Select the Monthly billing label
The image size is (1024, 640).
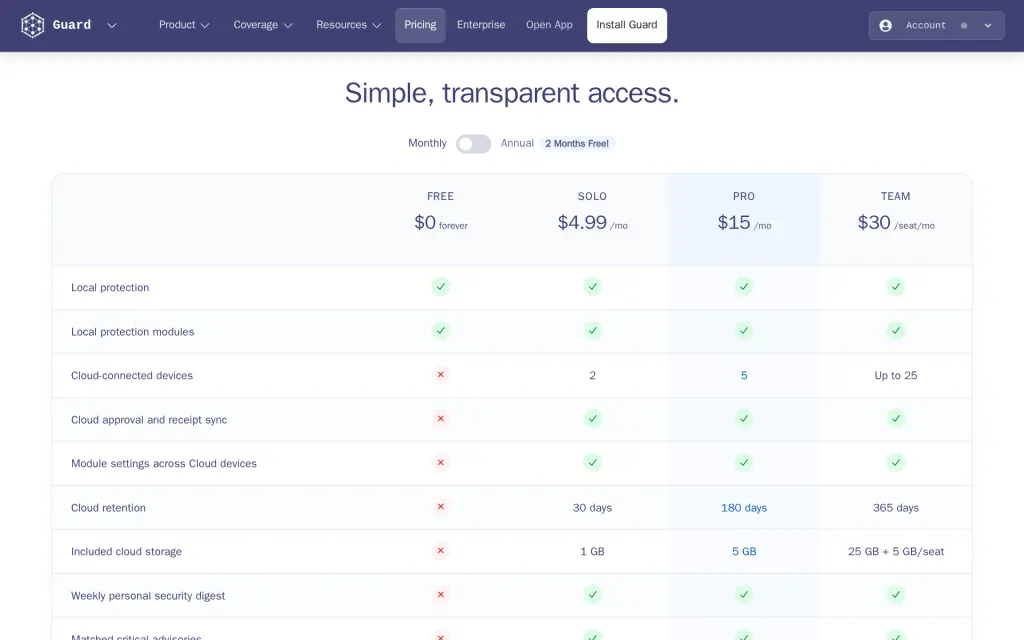pos(427,143)
